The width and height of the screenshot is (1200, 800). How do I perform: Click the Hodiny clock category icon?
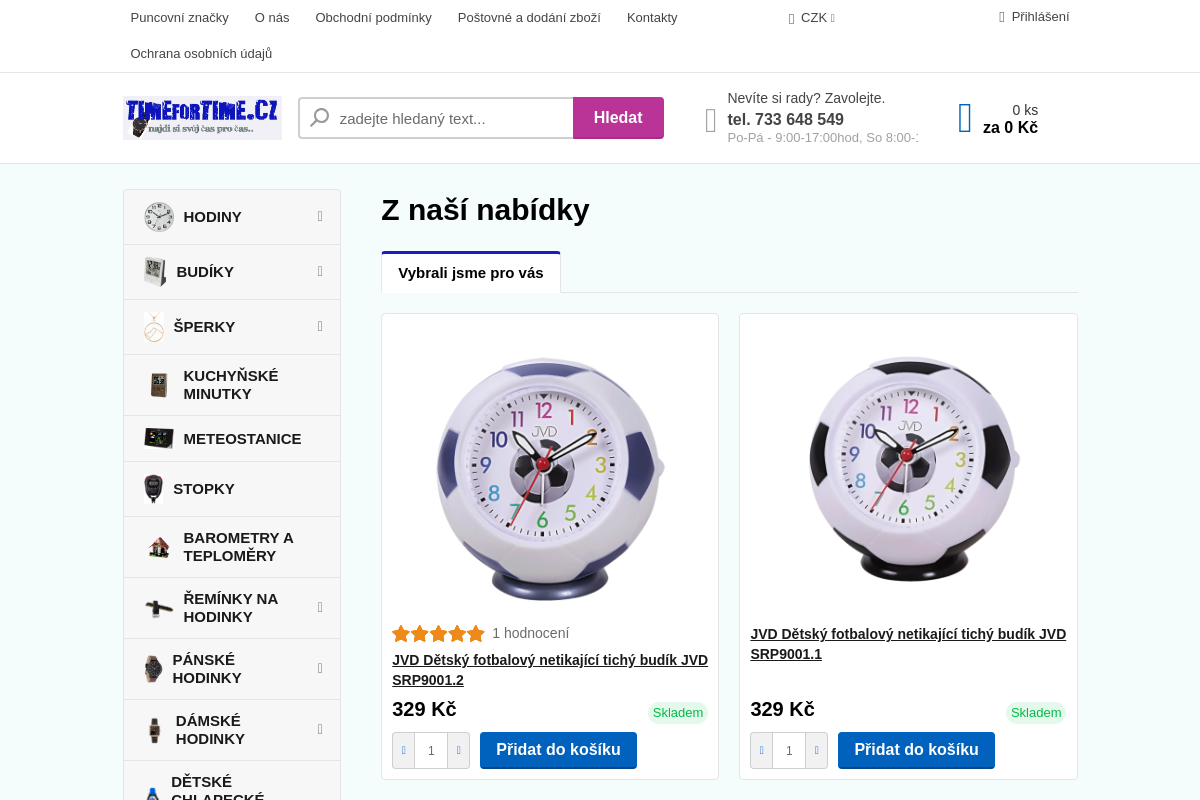[x=158, y=217]
